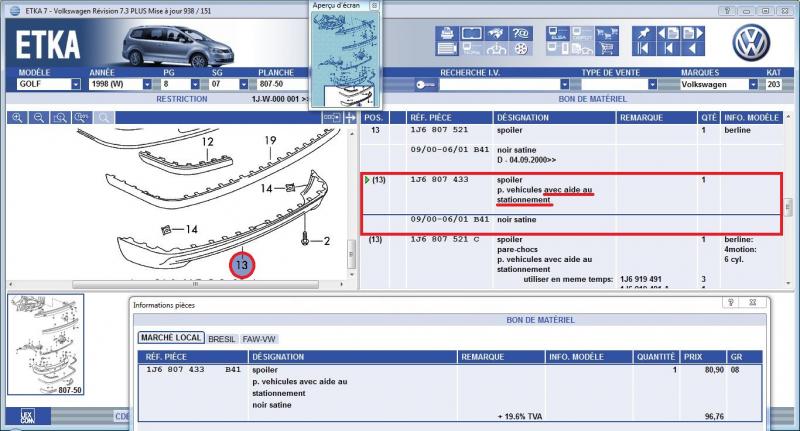Open the ?@ help contact icon
The width and height of the screenshot is (800, 431).
(x=520, y=33)
